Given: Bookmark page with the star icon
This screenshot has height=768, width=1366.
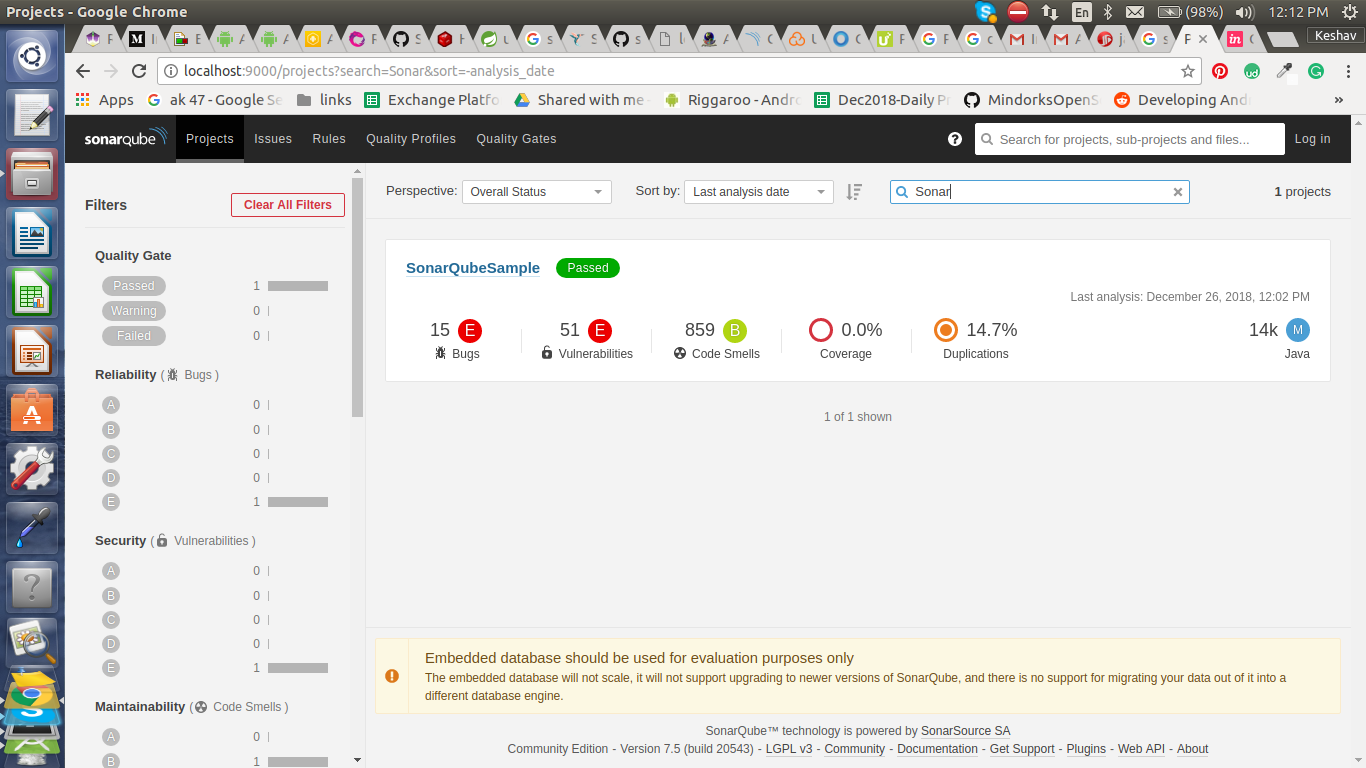Looking at the screenshot, I should point(1188,71).
